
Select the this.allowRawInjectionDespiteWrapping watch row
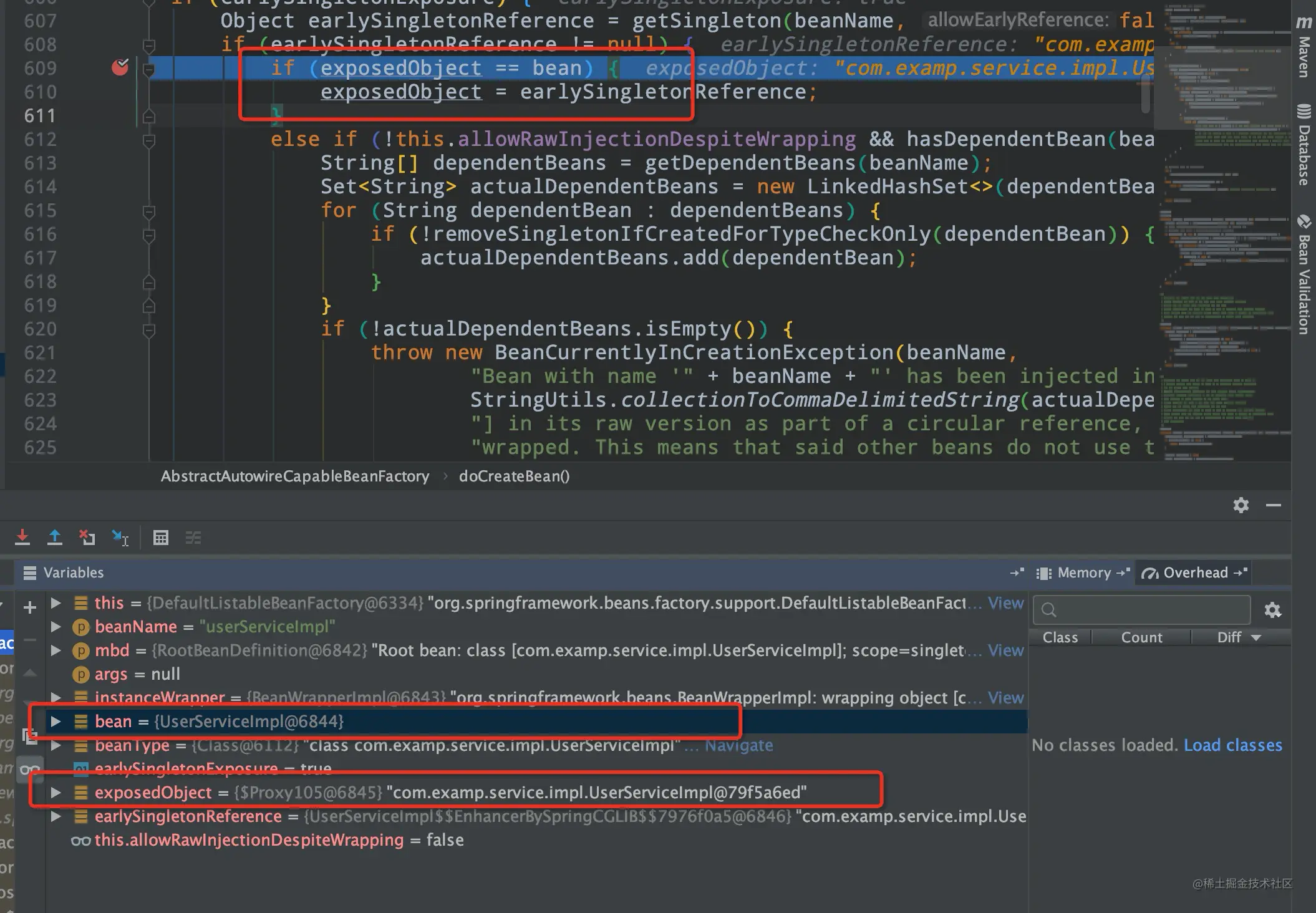coord(536,841)
